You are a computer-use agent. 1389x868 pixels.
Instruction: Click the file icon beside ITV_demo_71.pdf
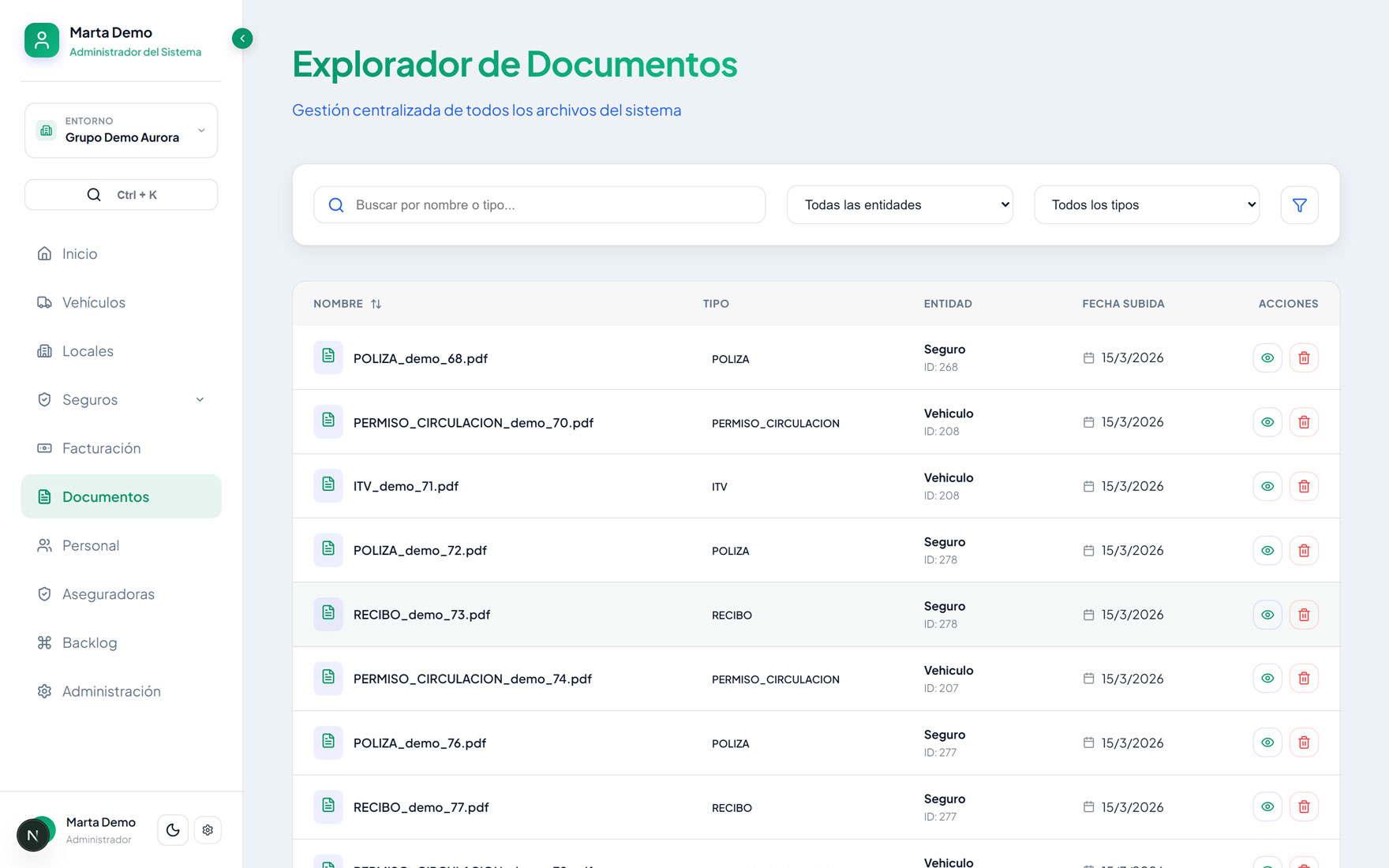pos(328,485)
